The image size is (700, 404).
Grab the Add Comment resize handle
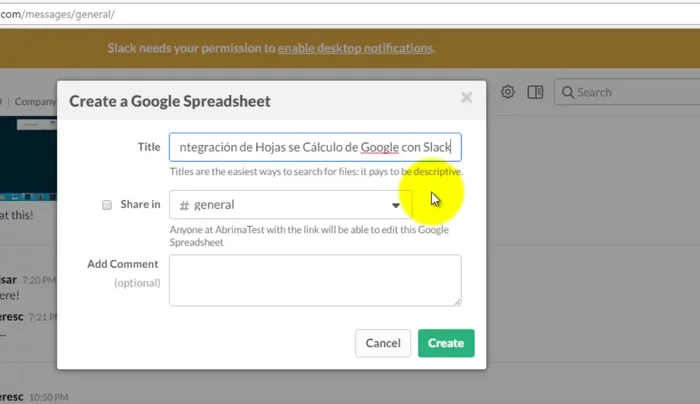(457, 301)
